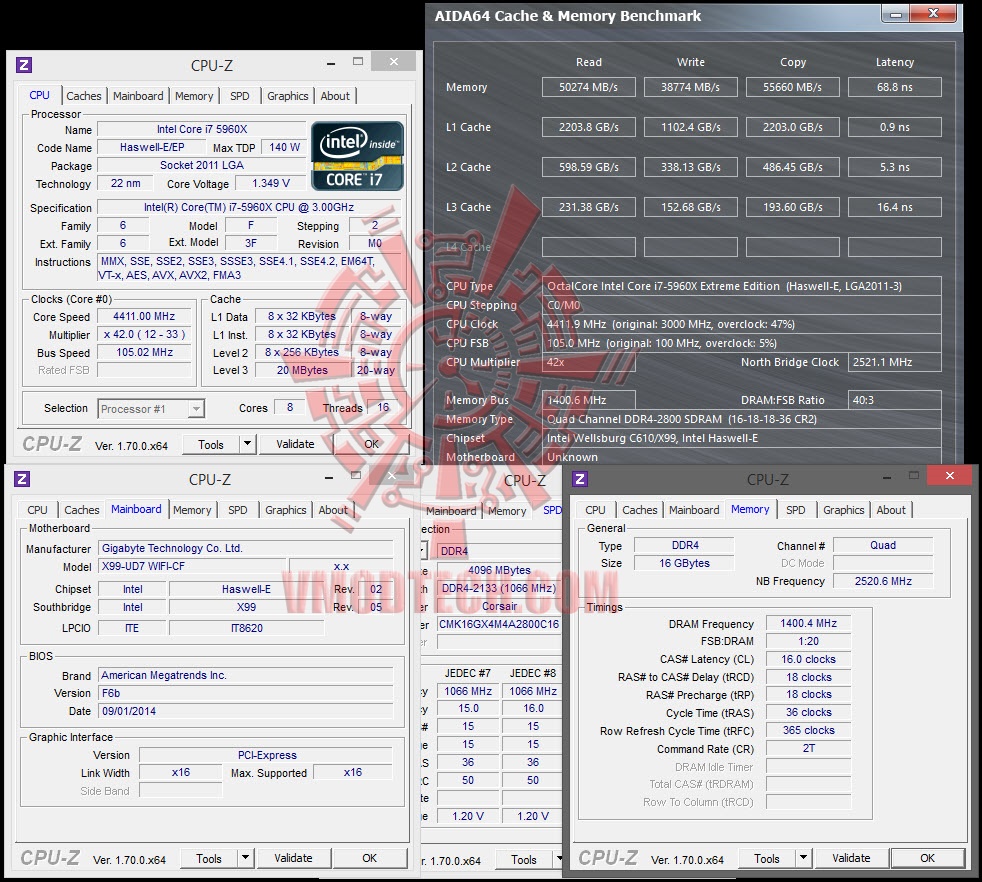
Task: Click the CPU-Z logo icon in the Memory window
Action: (x=579, y=479)
